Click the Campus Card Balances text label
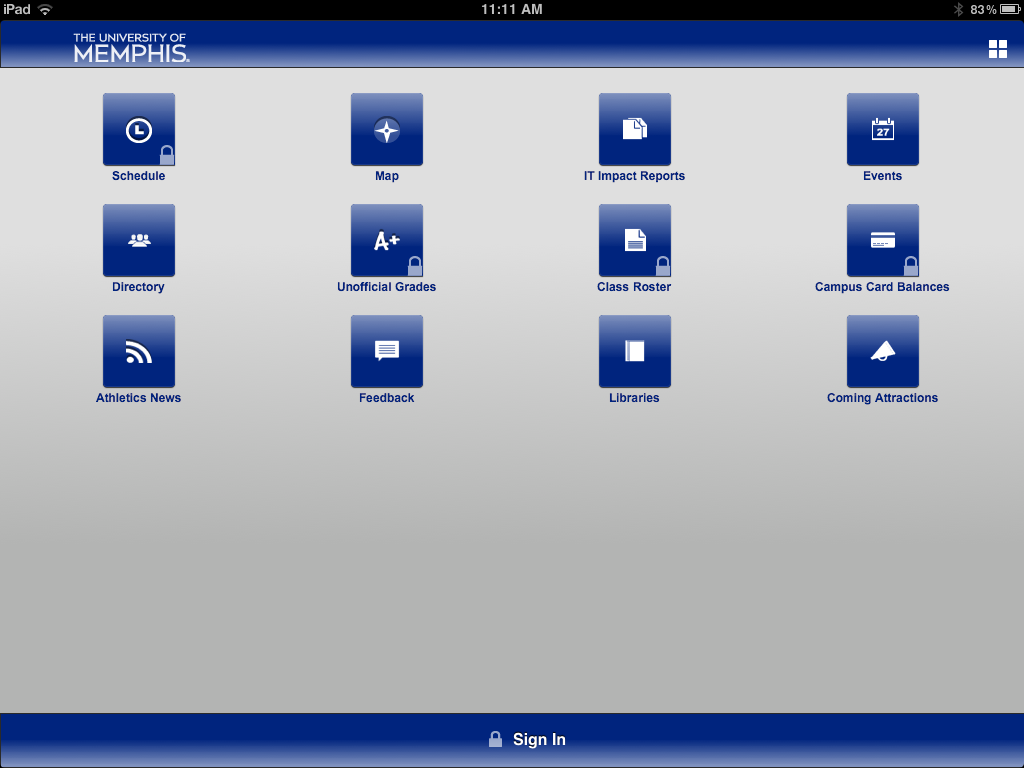The height and width of the screenshot is (768, 1024). 882,287
